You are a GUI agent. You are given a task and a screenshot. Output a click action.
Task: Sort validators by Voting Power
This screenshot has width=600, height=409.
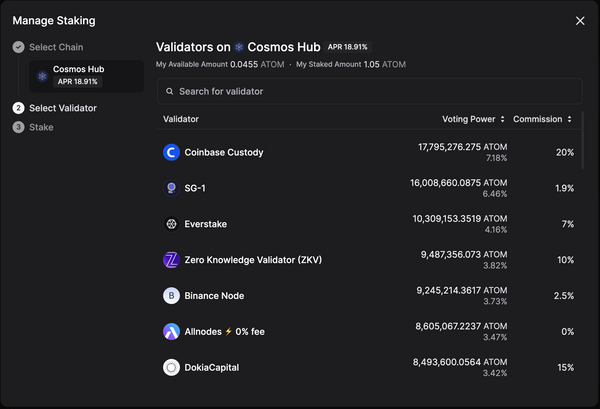[x=473, y=119]
